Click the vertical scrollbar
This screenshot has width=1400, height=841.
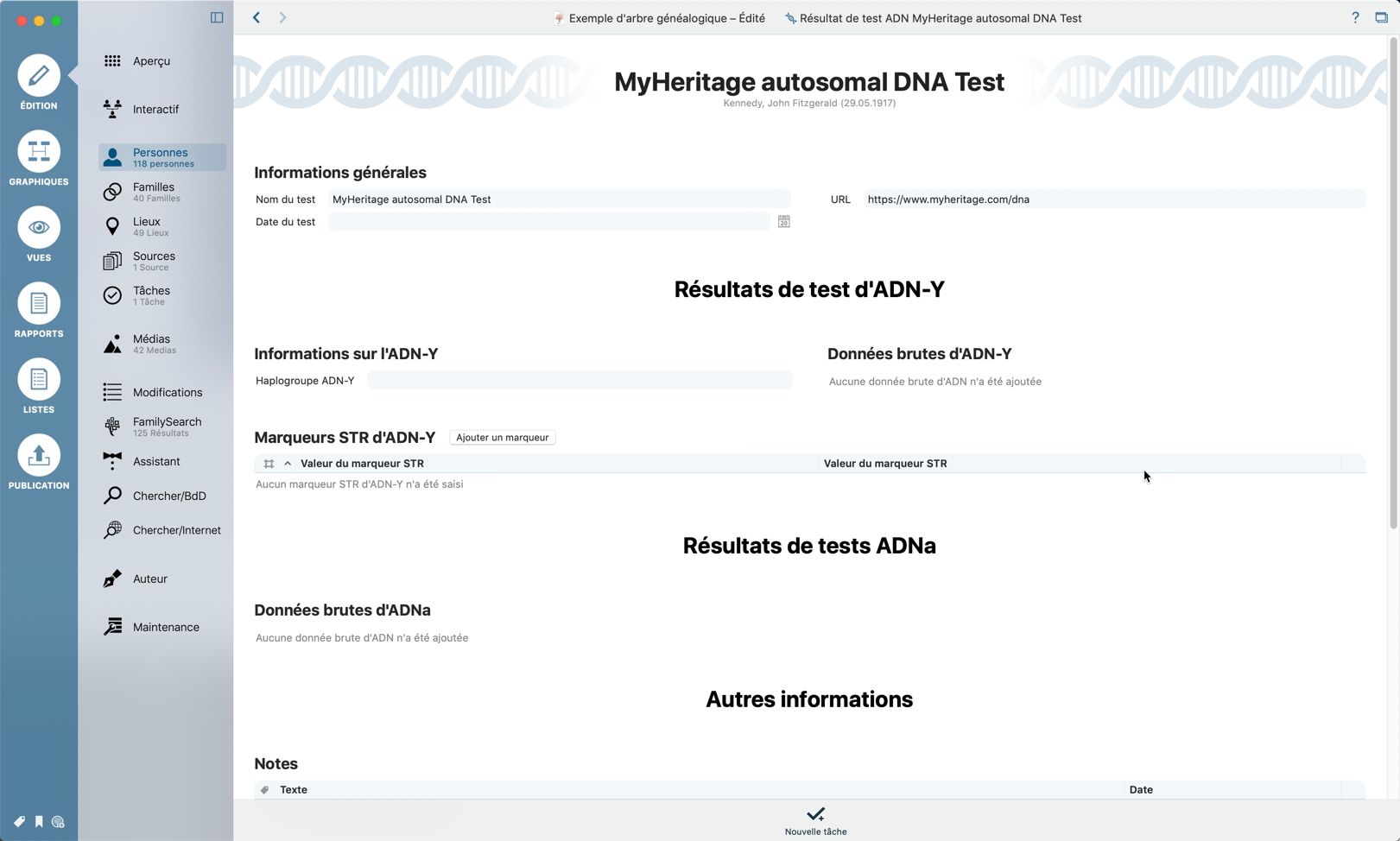1393,285
